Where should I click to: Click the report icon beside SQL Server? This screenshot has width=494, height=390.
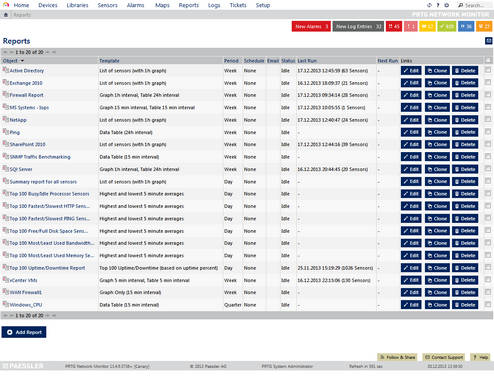tap(6, 169)
